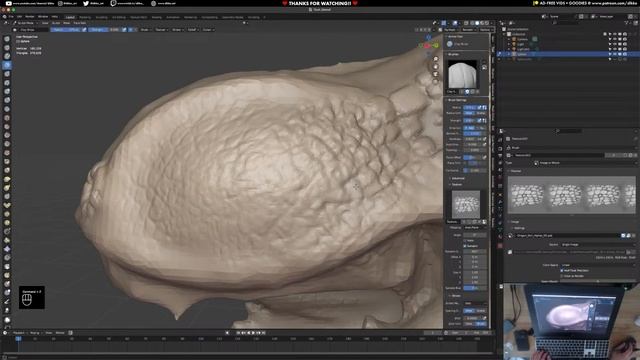Select the Smooth brush tool
The height and width of the screenshot is (360, 640).
[x=7, y=118]
